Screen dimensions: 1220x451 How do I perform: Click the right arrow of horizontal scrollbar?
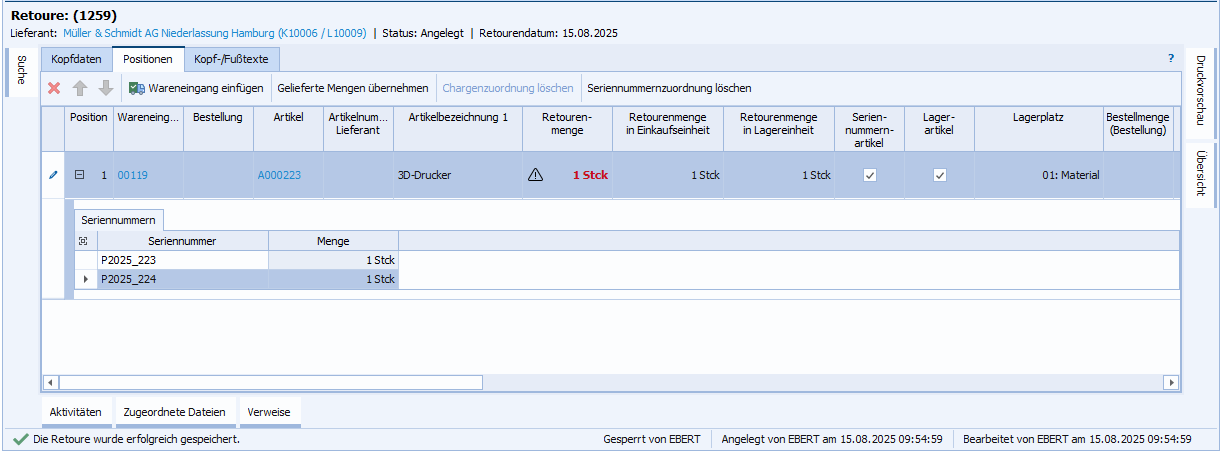tap(1170, 382)
